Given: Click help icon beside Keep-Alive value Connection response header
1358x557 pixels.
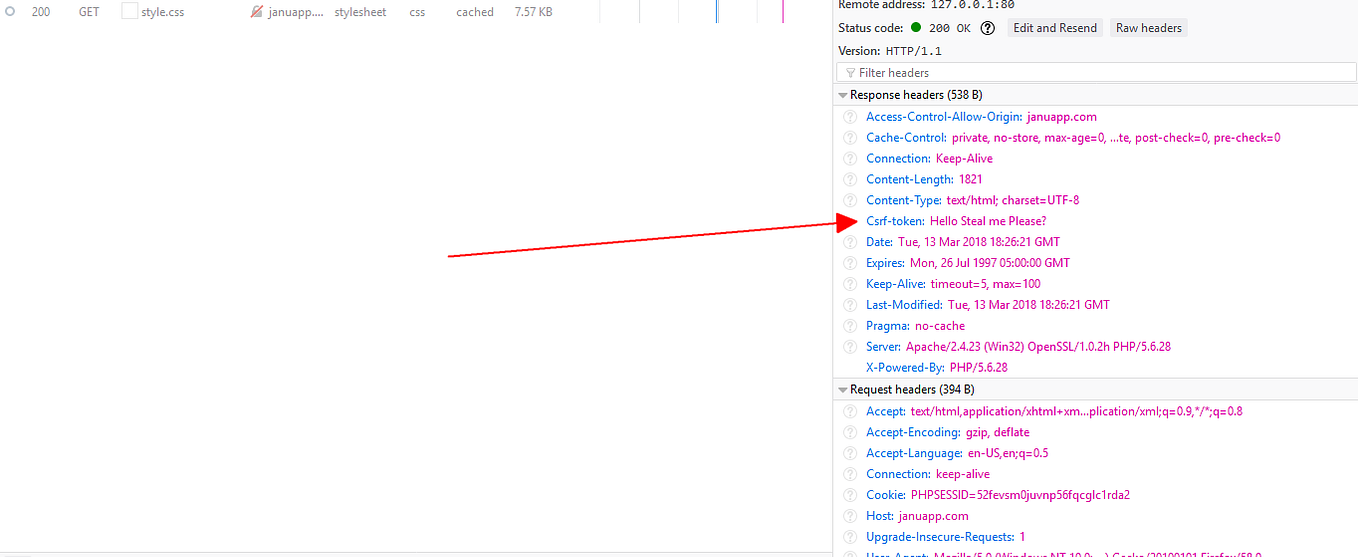Looking at the screenshot, I should [850, 159].
